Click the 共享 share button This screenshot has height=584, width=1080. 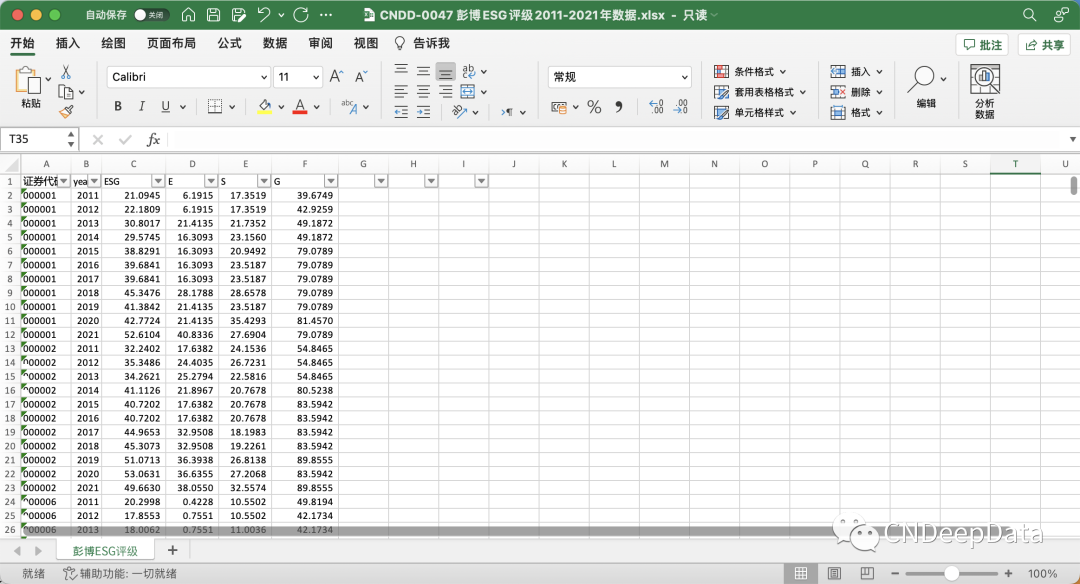coord(1044,45)
